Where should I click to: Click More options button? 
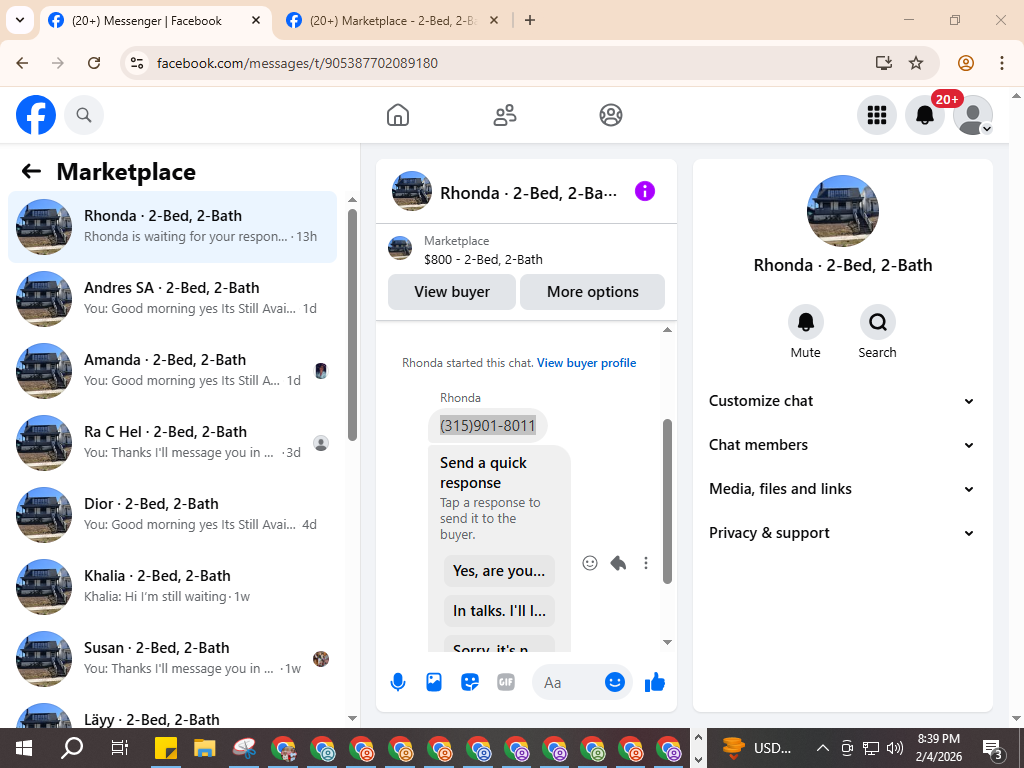click(x=592, y=292)
